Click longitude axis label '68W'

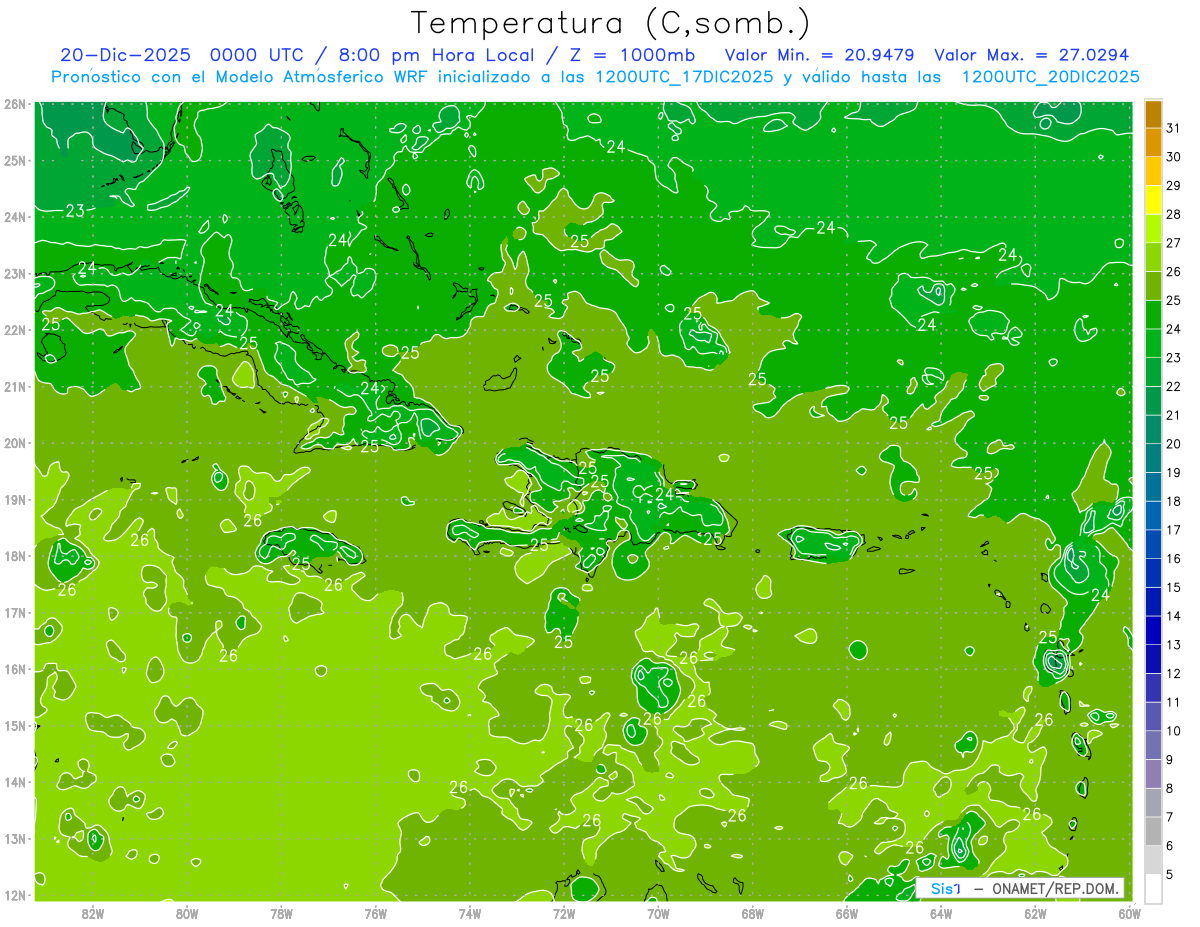[x=753, y=913]
